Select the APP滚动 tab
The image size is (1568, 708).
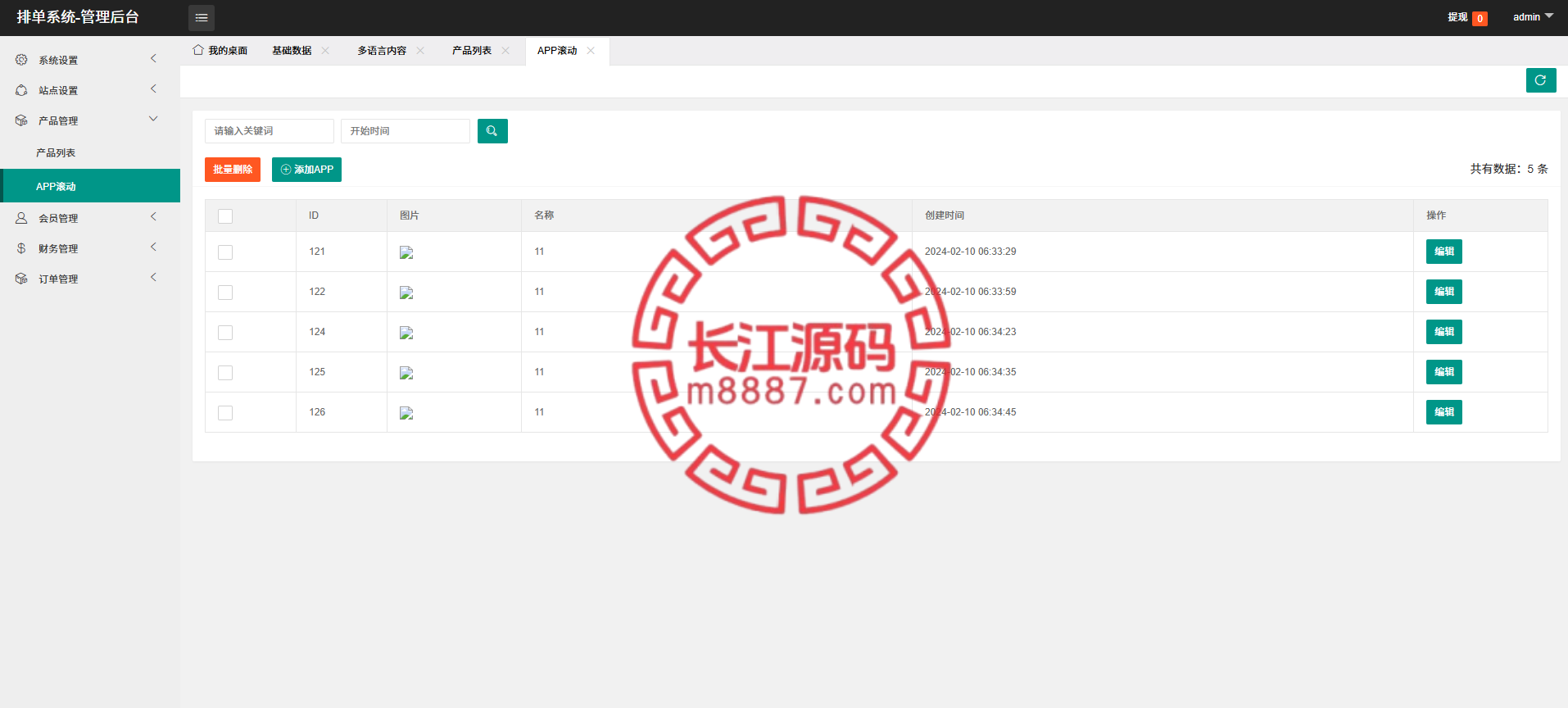point(557,51)
